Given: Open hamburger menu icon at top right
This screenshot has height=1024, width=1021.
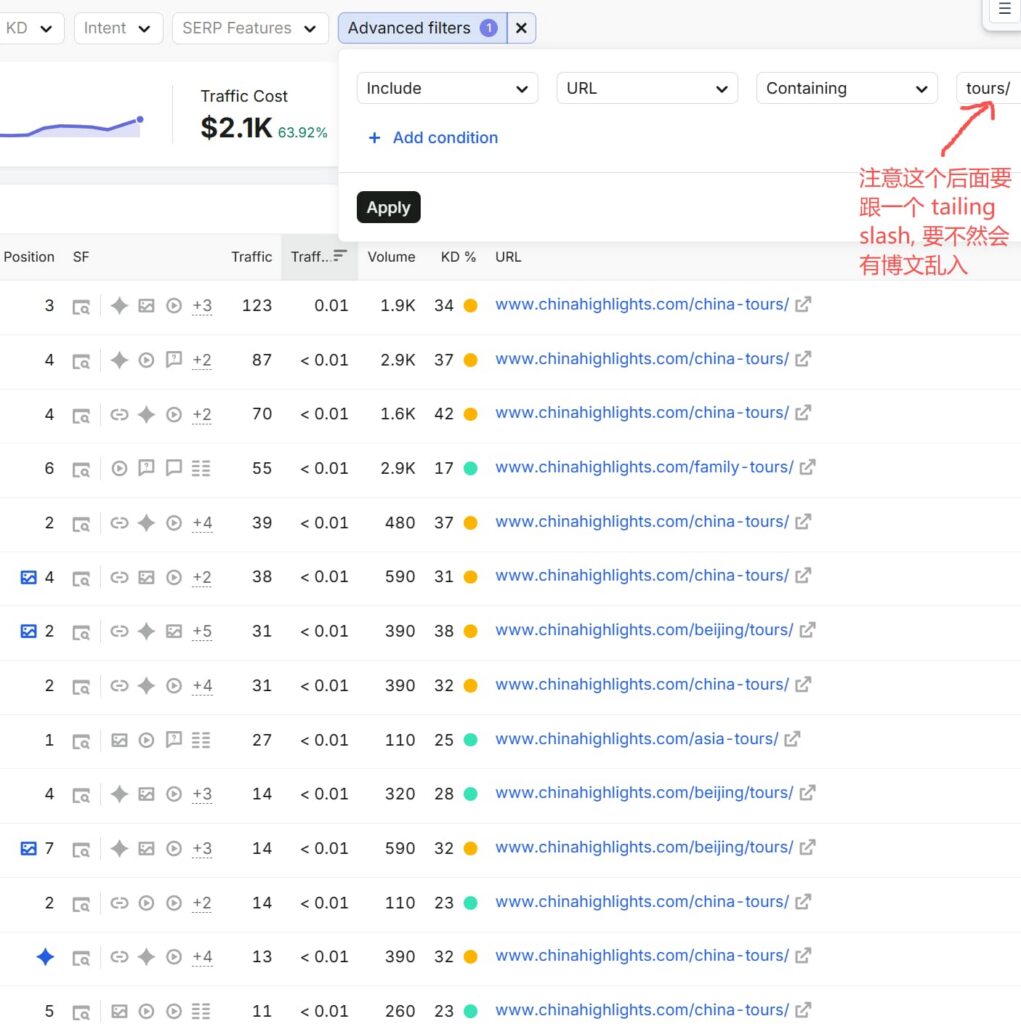Looking at the screenshot, I should 1005,9.
